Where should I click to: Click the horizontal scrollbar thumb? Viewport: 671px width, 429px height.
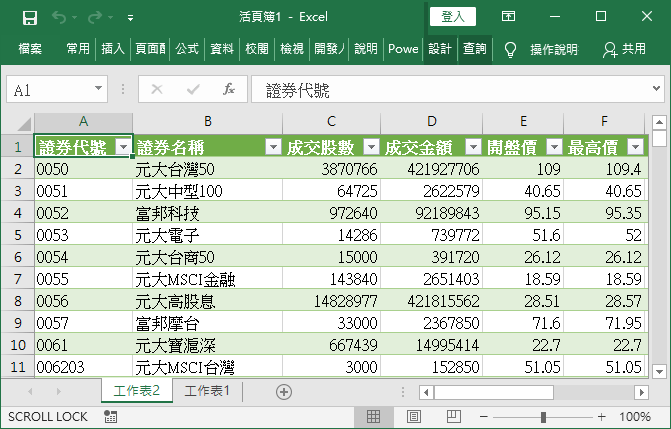pyautogui.click(x=494, y=392)
